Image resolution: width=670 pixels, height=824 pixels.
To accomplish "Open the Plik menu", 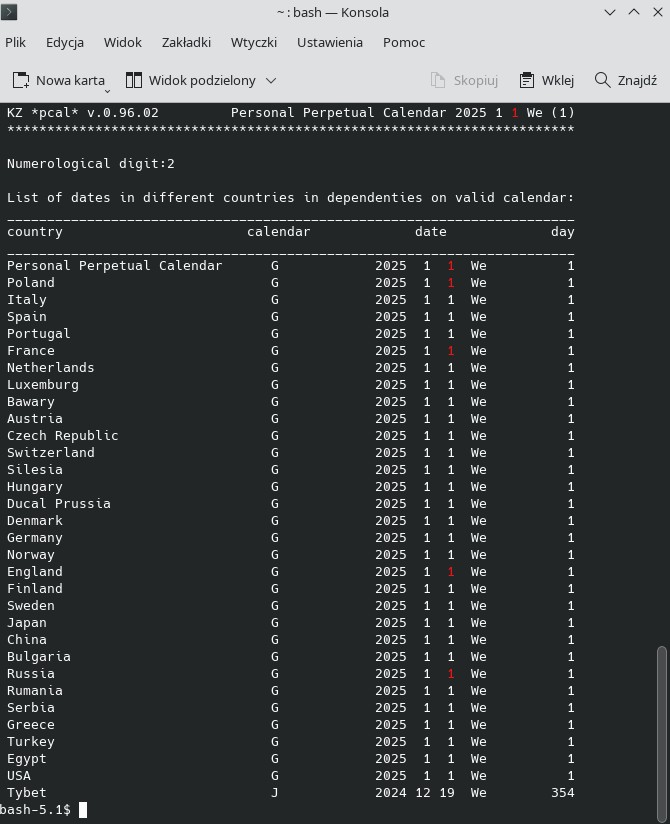I will tap(16, 42).
